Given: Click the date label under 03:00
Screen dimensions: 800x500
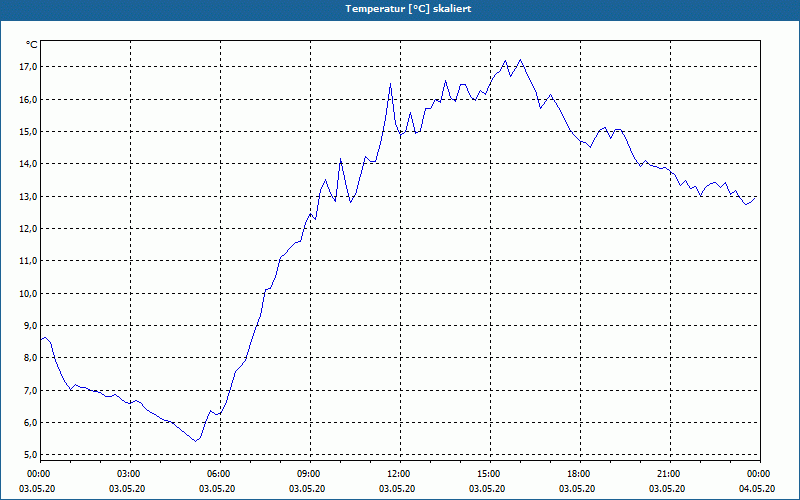Looking at the screenshot, I should click(x=127, y=489).
